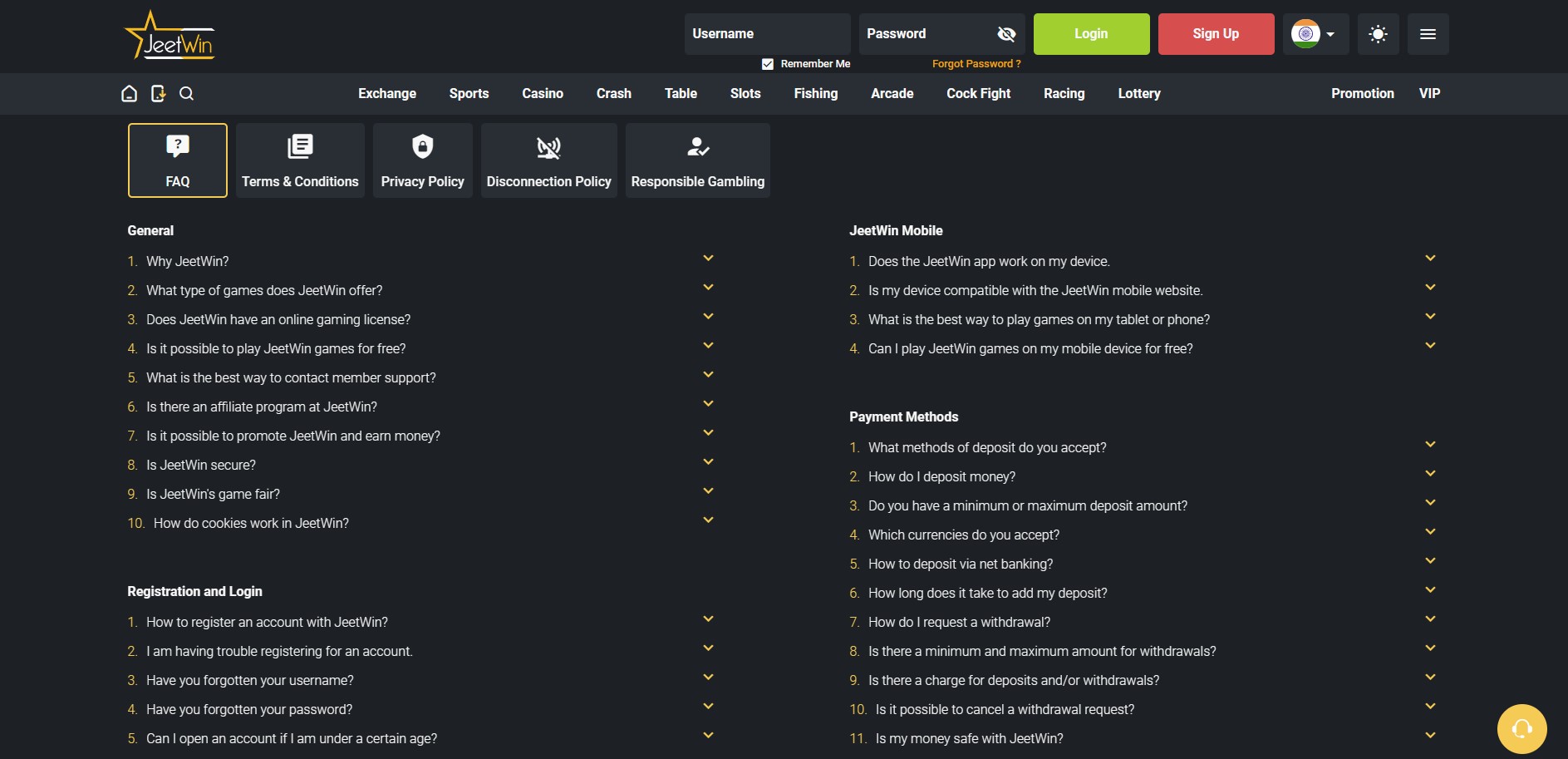Open the Terms & Conditions tab
Screen dimensions: 1568x759
pos(300,160)
